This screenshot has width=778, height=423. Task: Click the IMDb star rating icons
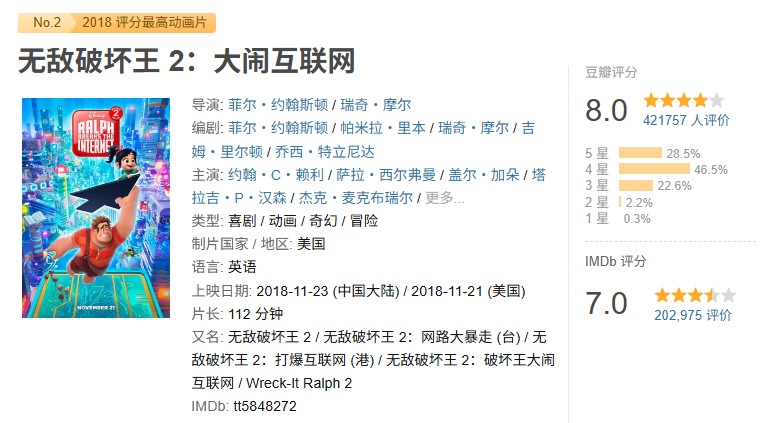click(695, 296)
